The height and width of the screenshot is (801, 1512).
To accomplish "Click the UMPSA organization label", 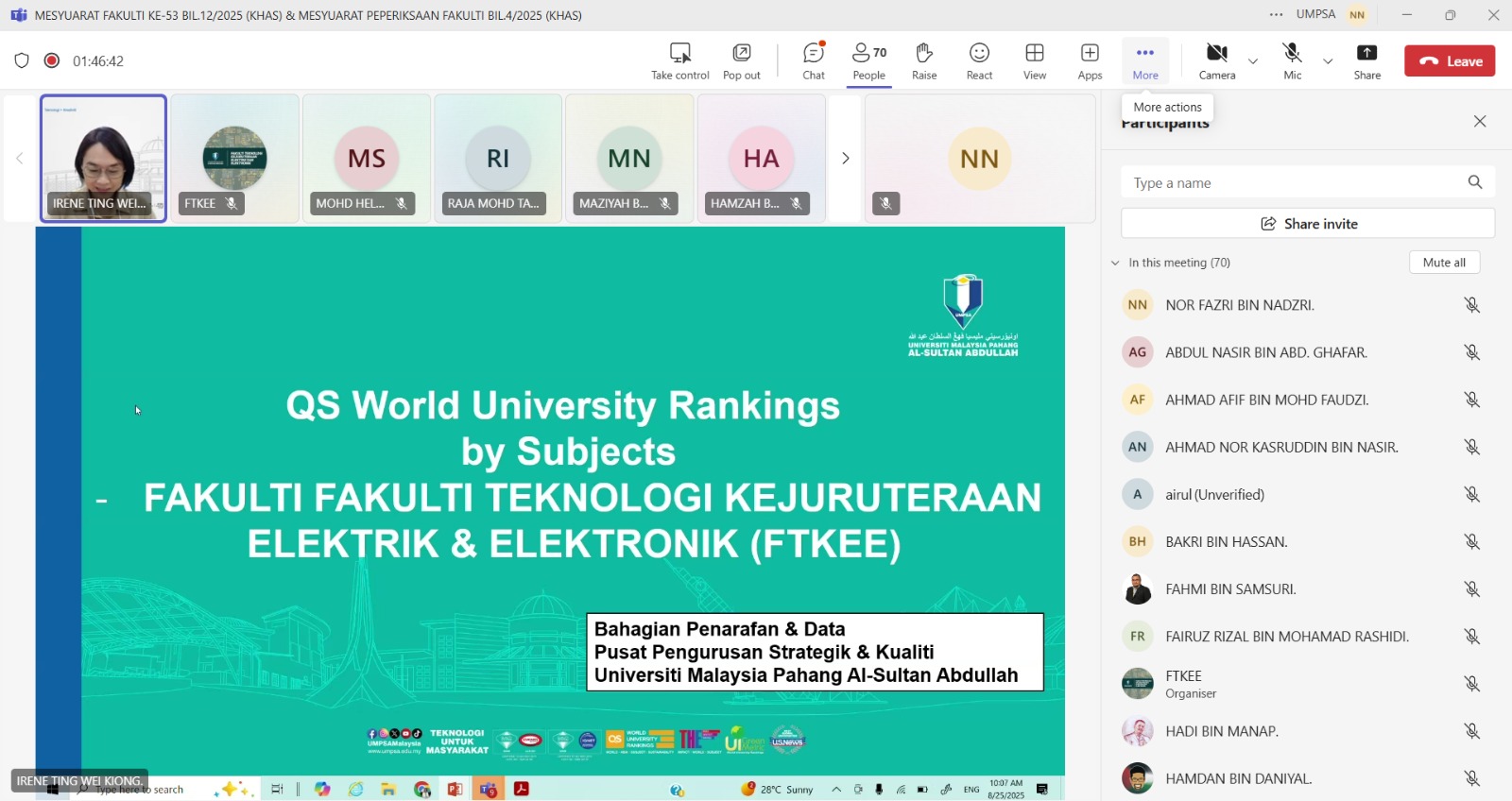I will 1315,14.
